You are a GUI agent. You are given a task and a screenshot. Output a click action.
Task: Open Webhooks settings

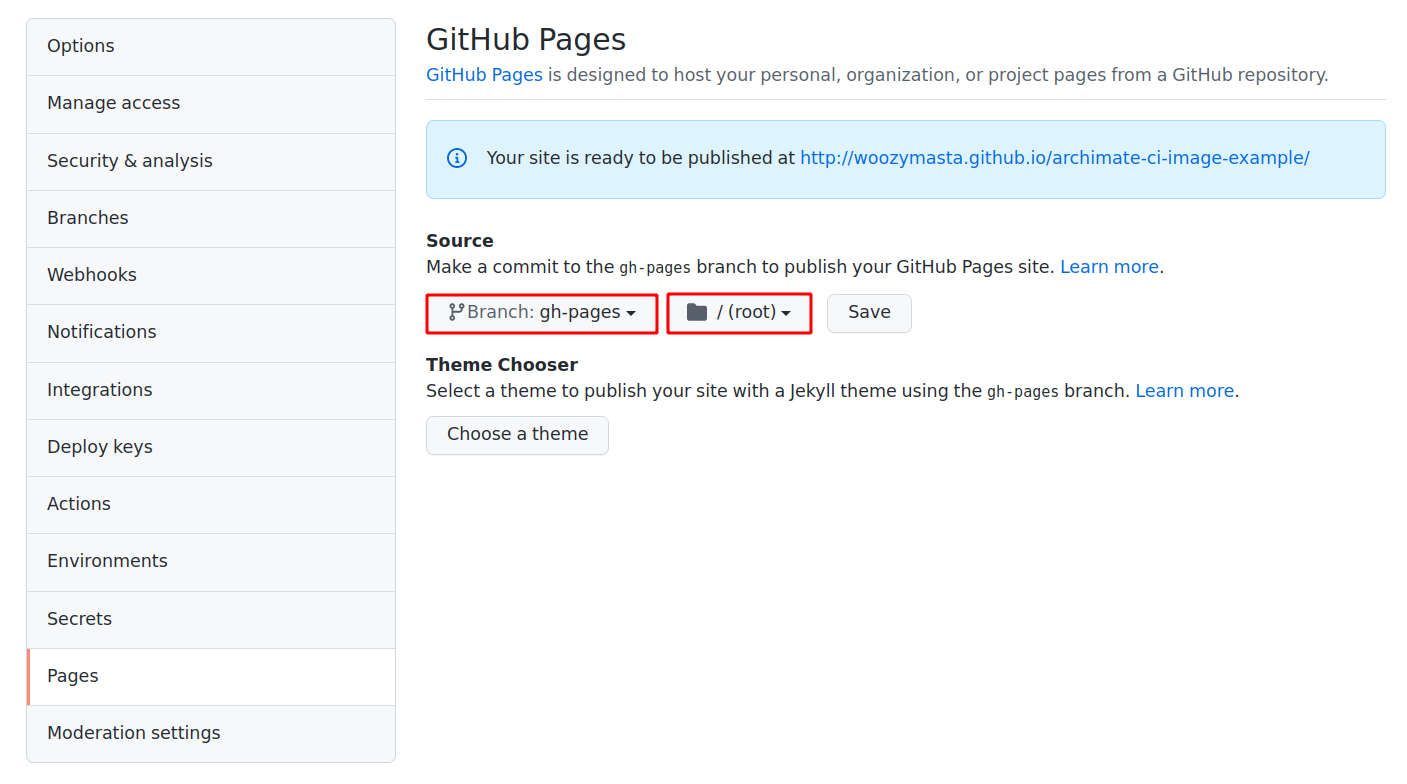coord(211,275)
